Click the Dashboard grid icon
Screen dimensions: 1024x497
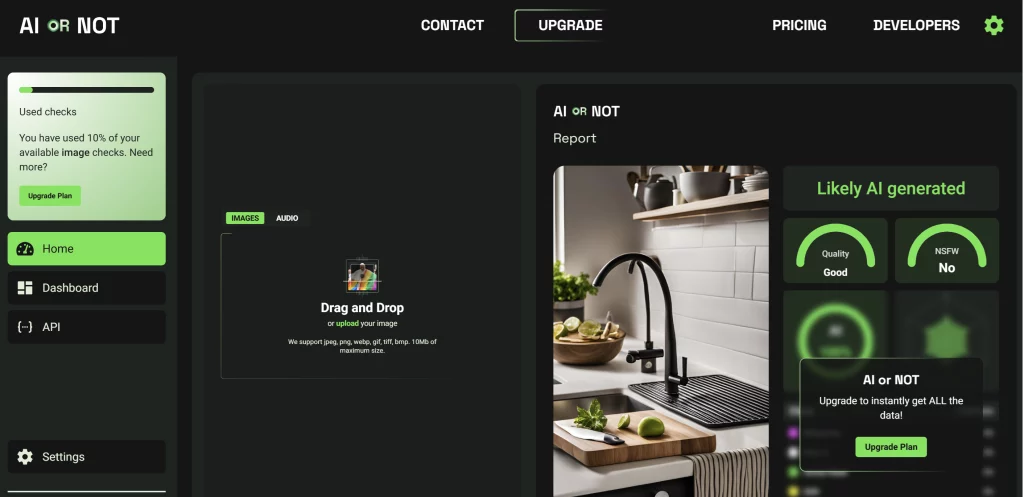[x=25, y=288]
